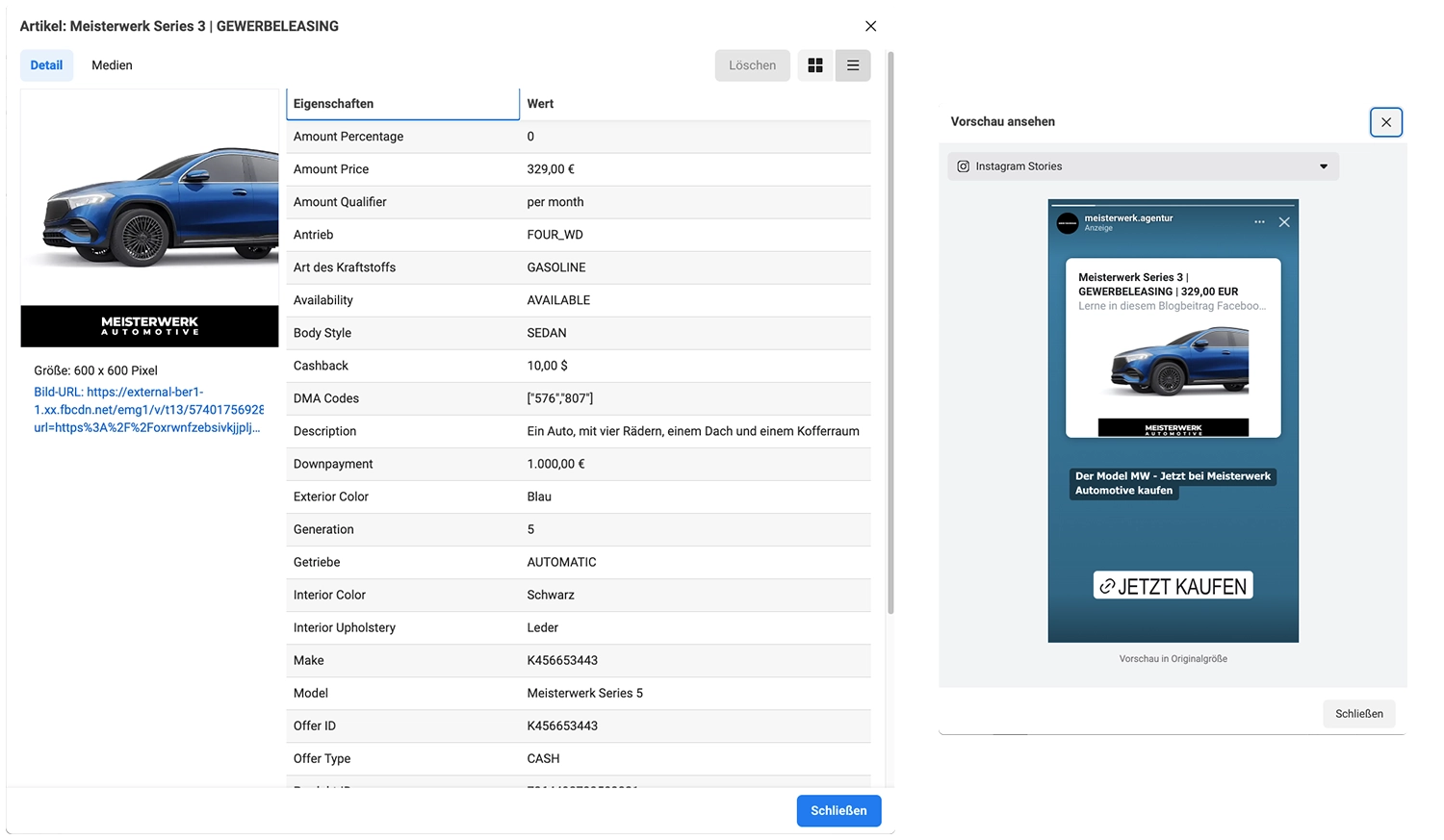Click the blue car product image
Viewport: 1444px width, 840px height.
click(x=149, y=218)
